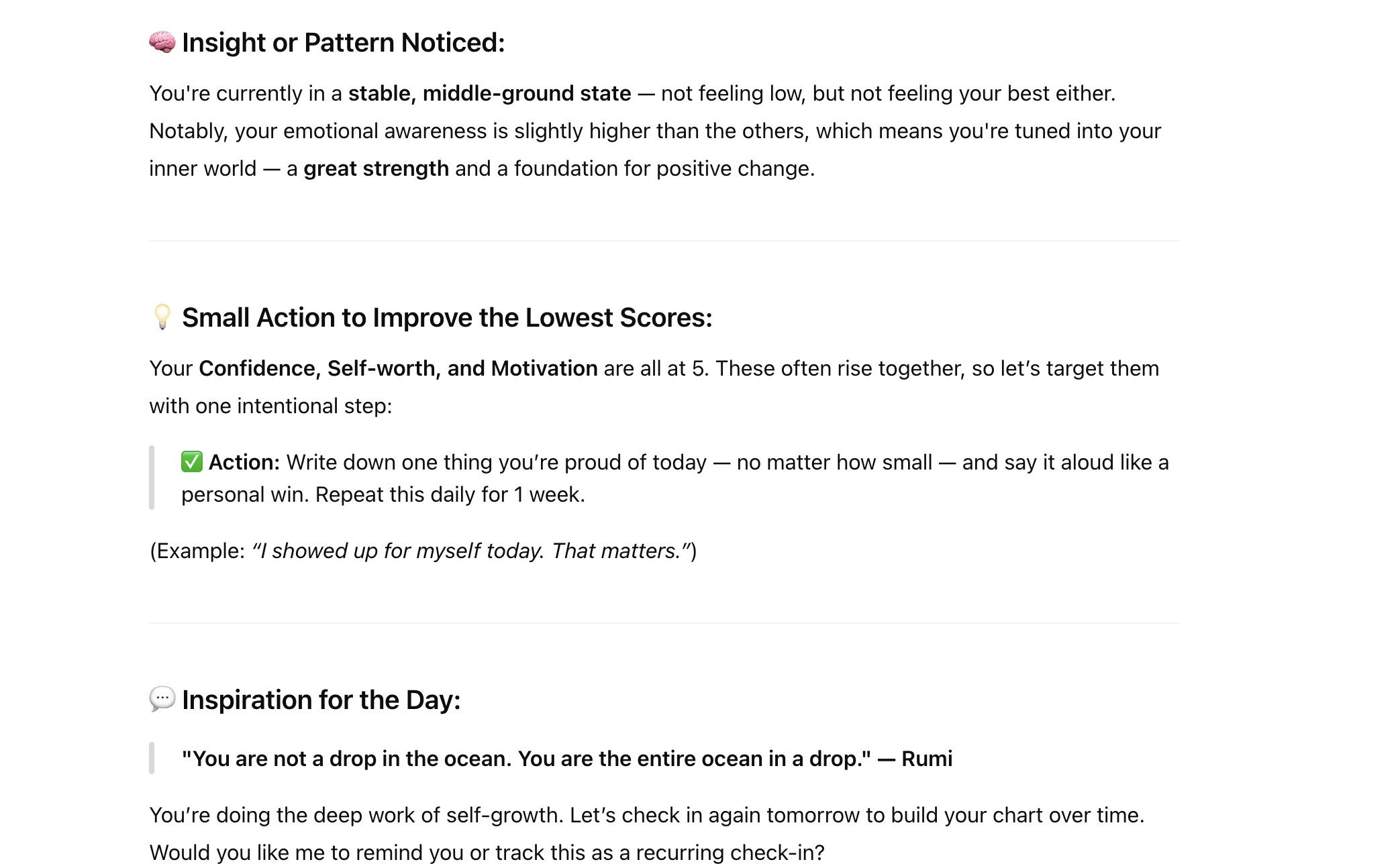Click the bold 'Confidence, Self-worth, and Motivation' text
This screenshot has height=868, width=1400.
(398, 368)
